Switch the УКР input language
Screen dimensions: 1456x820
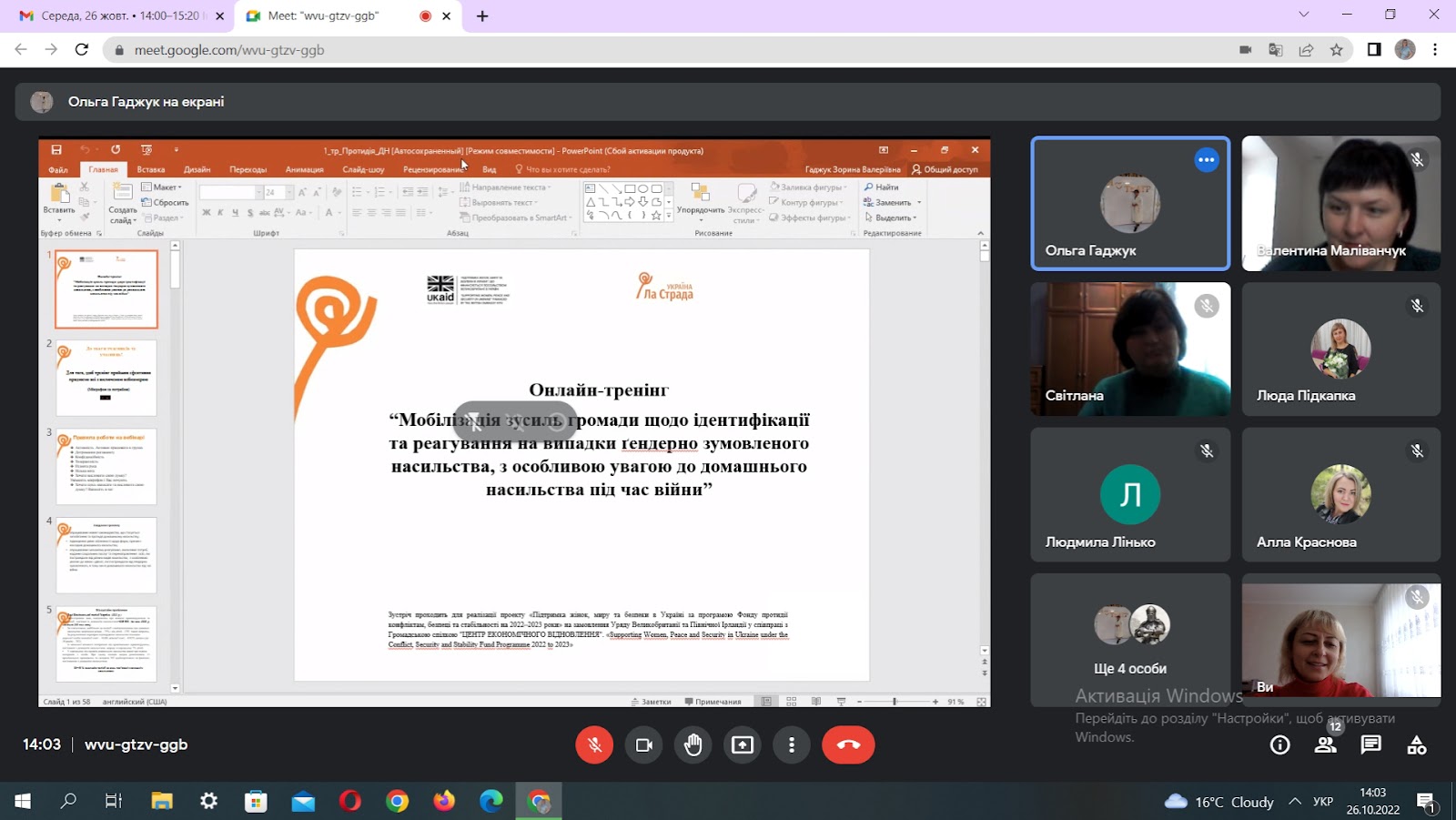(x=1323, y=801)
